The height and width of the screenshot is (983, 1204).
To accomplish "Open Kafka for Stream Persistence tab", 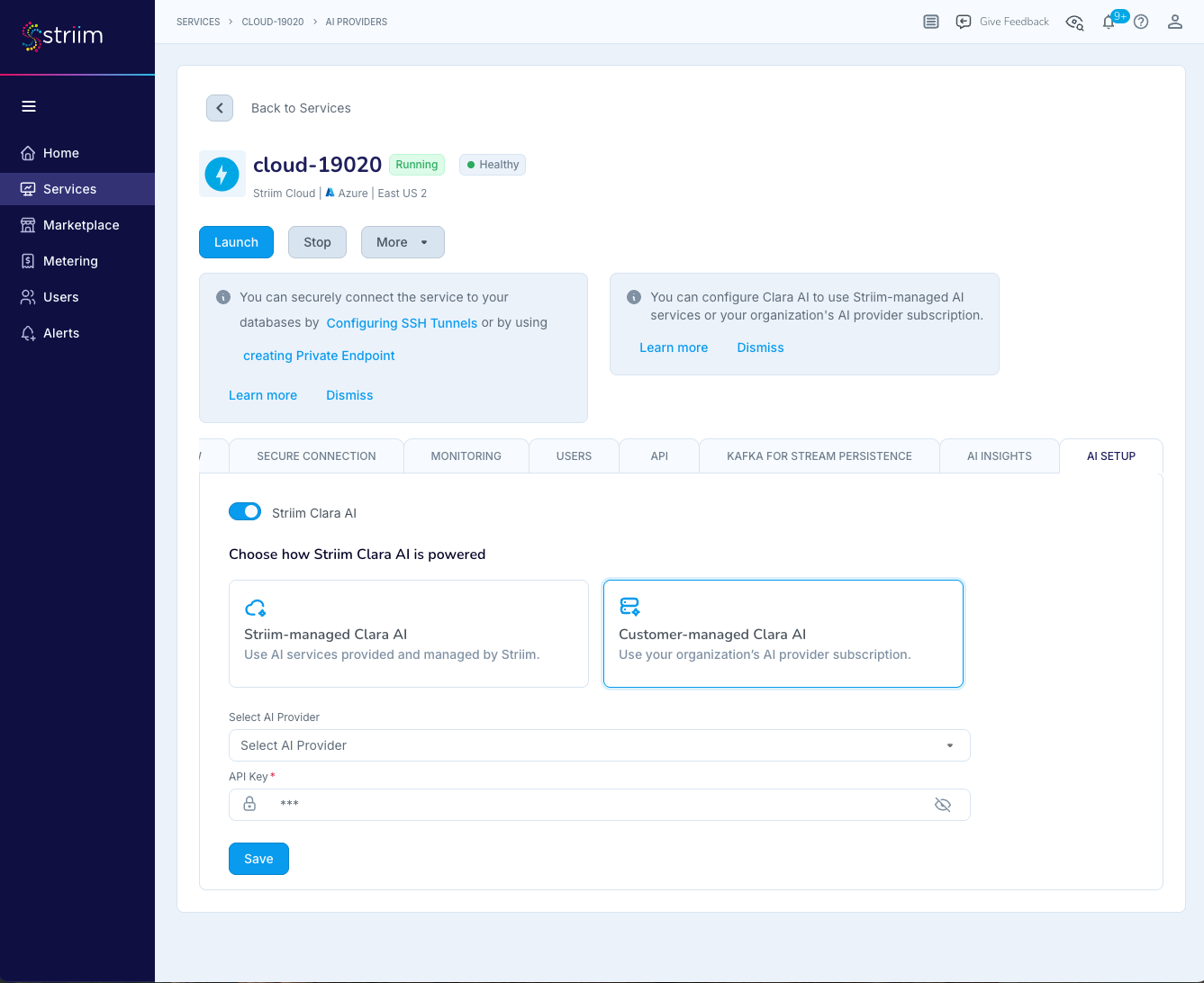I will tap(819, 456).
